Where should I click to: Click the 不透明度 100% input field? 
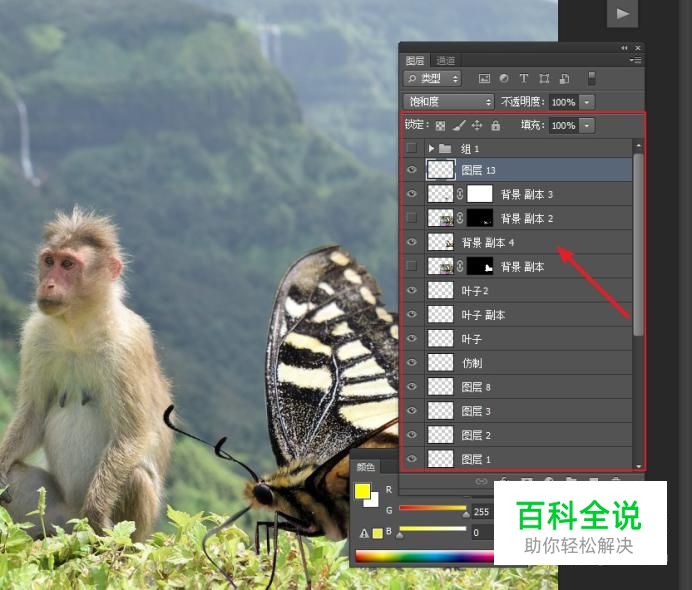tap(564, 102)
